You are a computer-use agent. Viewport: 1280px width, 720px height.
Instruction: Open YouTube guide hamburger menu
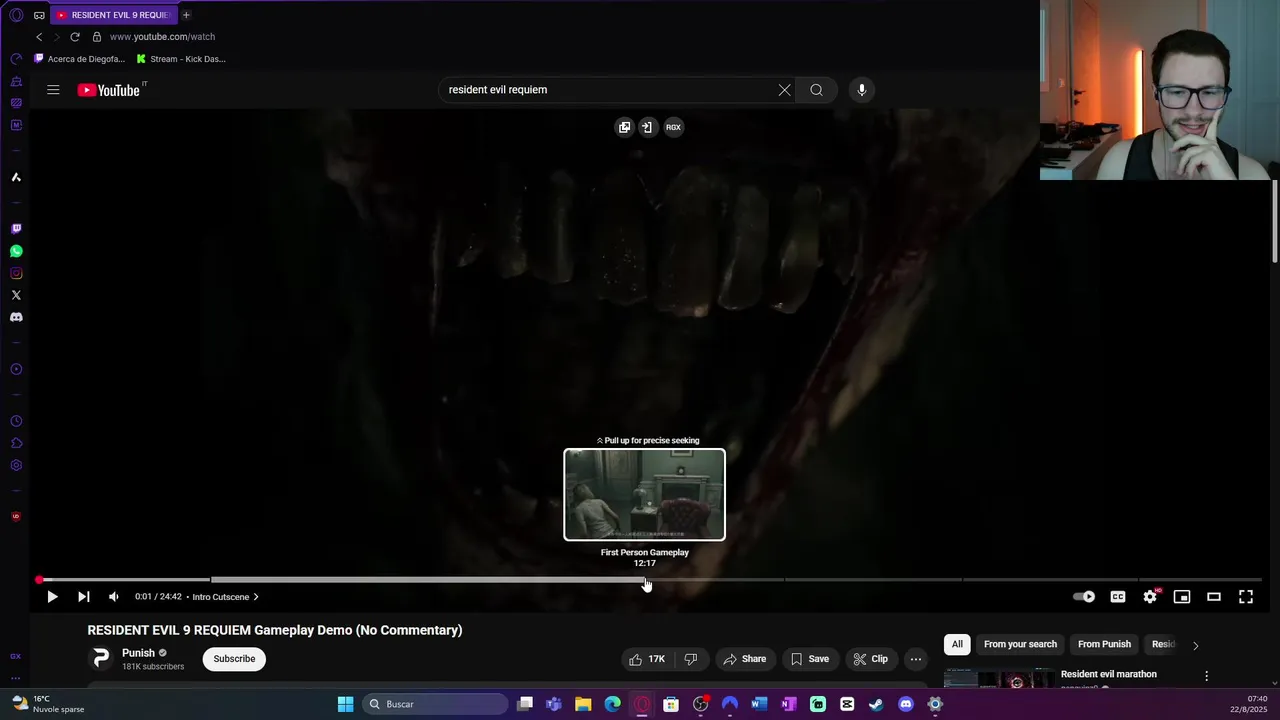pos(53,90)
